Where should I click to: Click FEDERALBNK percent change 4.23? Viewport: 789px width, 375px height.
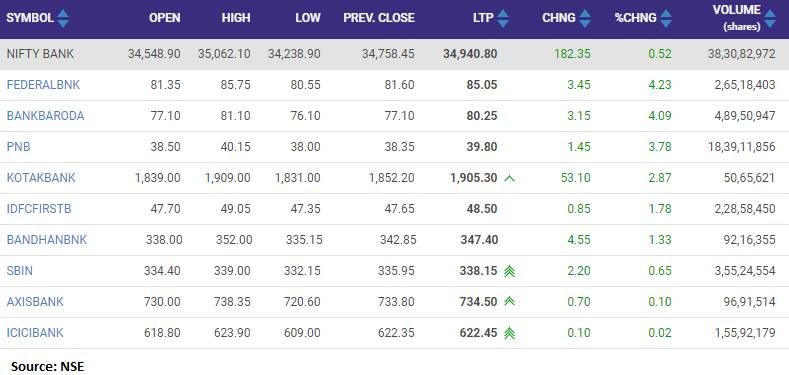(660, 85)
